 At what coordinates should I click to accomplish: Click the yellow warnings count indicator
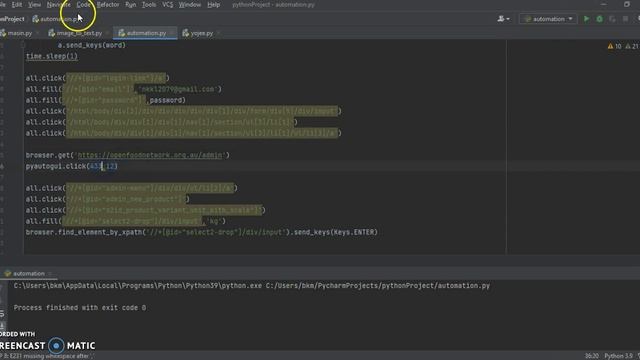pos(614,47)
